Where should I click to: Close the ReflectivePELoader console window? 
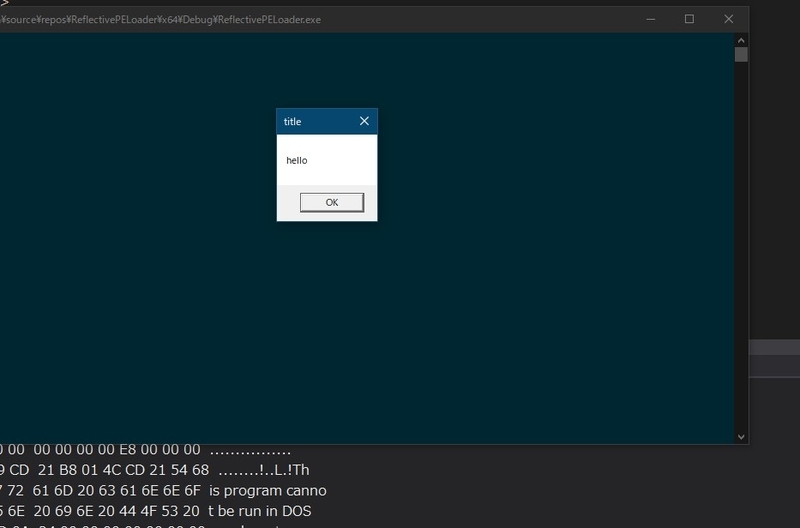(729, 19)
